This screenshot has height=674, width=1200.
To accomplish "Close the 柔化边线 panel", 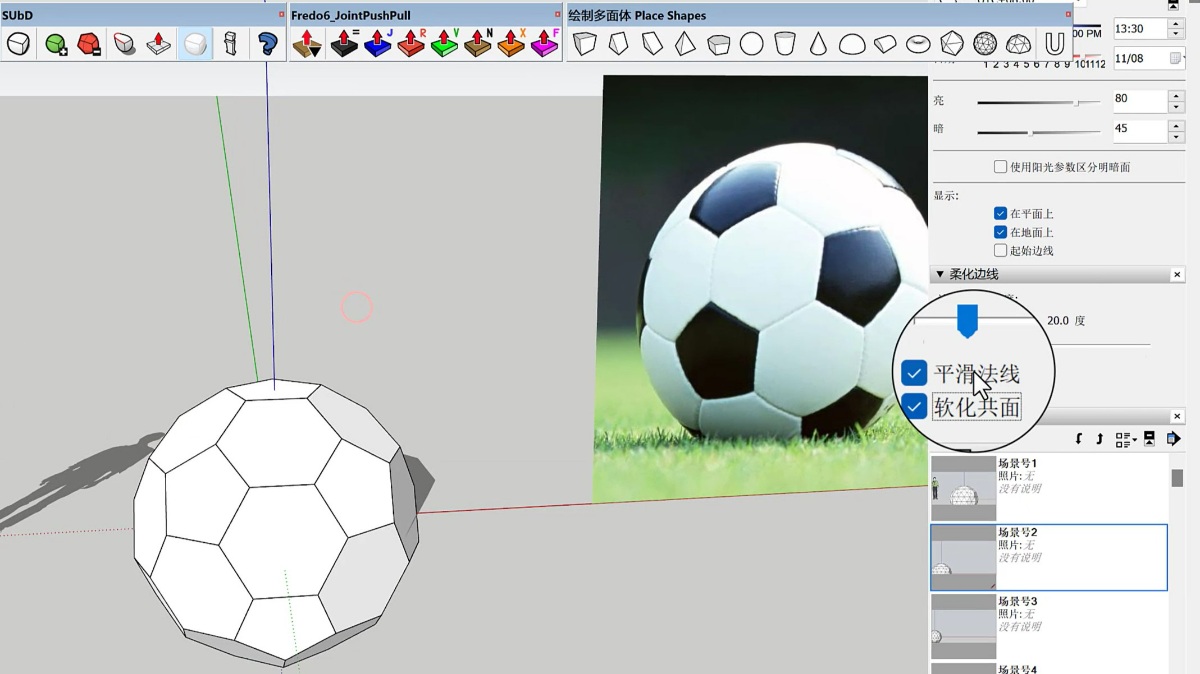I will click(1177, 274).
